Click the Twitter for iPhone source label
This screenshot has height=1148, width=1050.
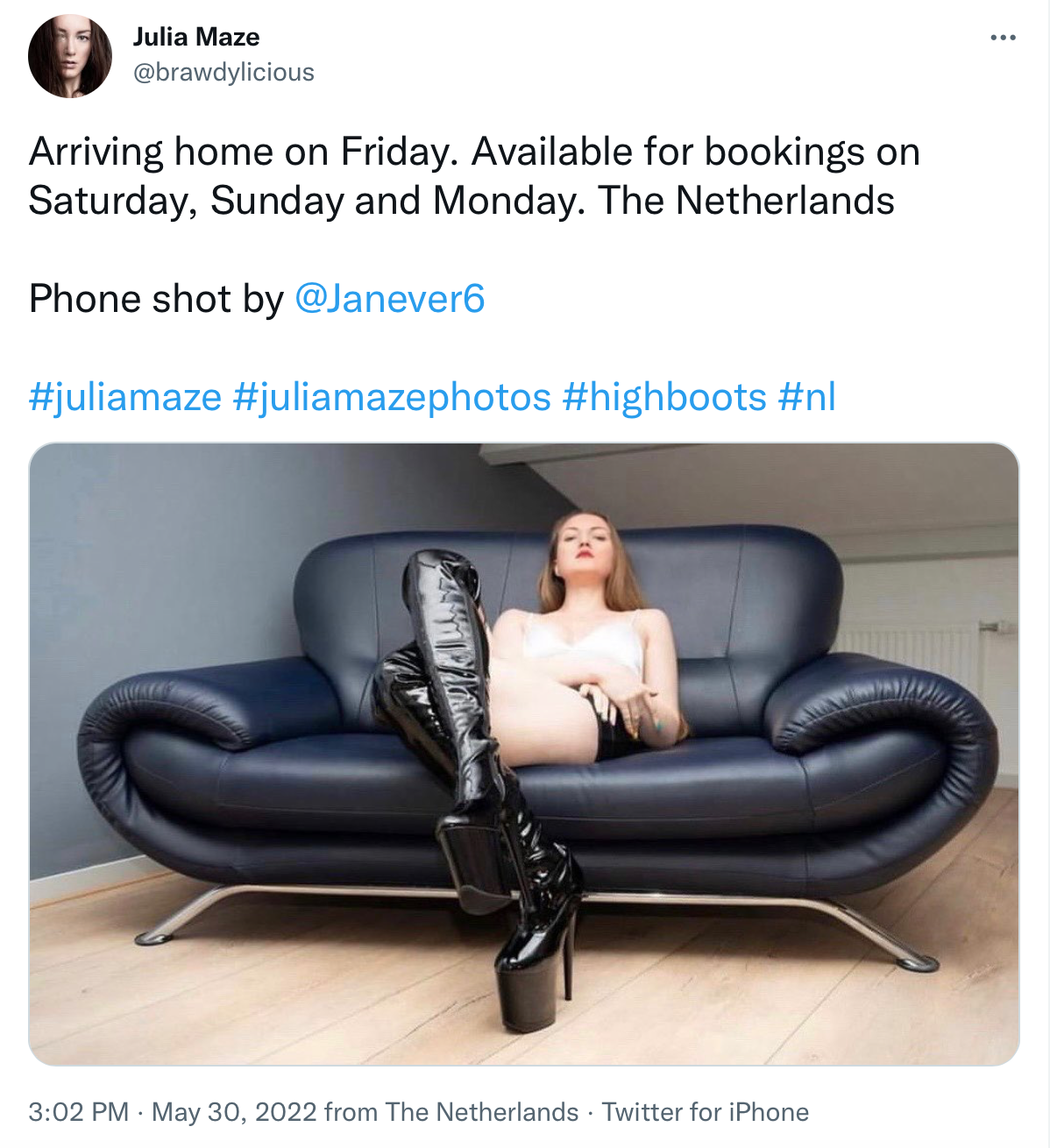tap(706, 1112)
